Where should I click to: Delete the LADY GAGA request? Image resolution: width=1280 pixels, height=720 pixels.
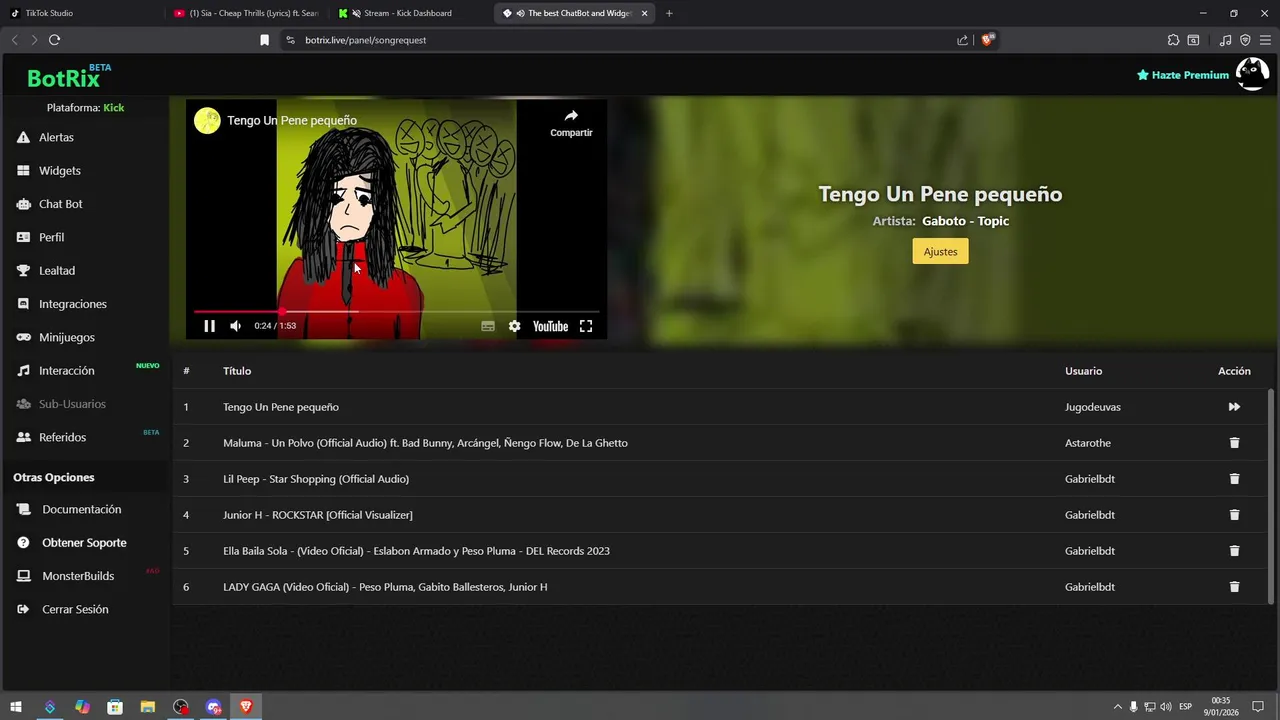(1234, 587)
